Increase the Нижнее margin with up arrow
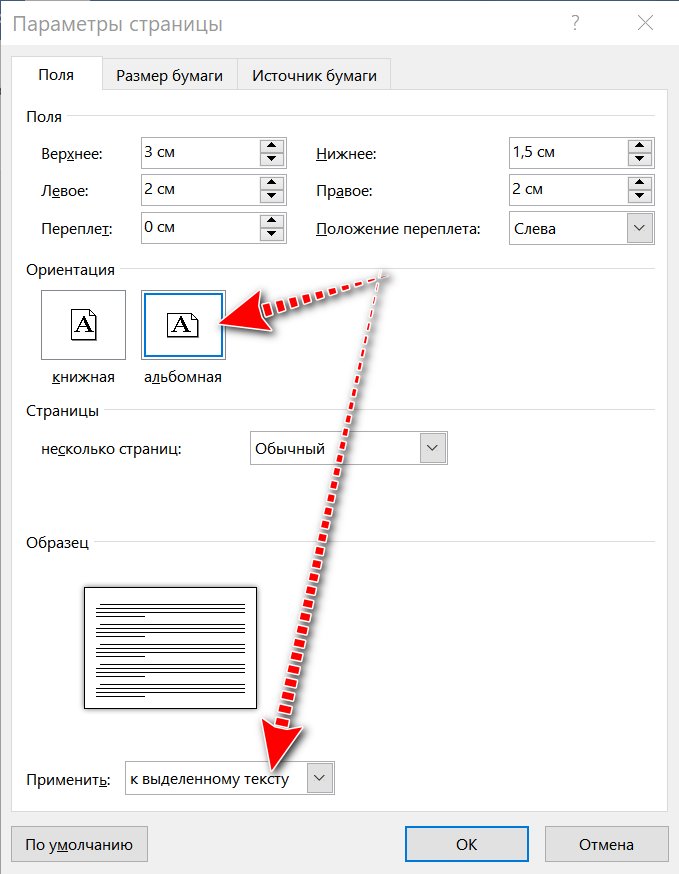This screenshot has height=874, width=679. point(639,146)
